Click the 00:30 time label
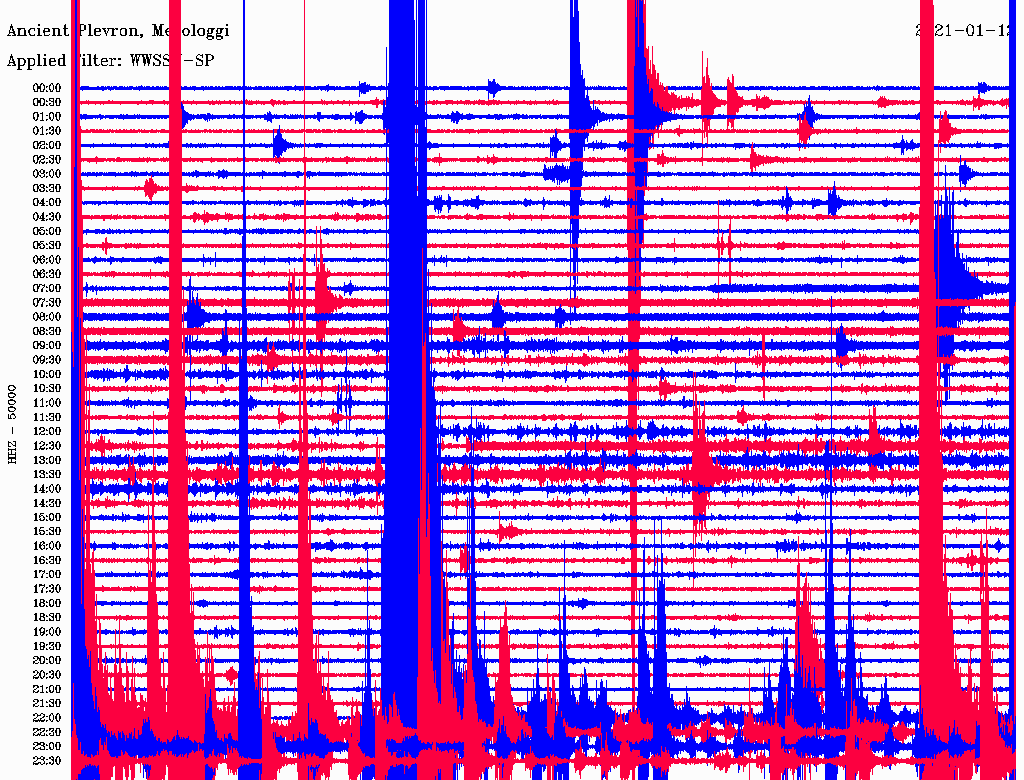This screenshot has height=780, width=1024. tap(47, 102)
